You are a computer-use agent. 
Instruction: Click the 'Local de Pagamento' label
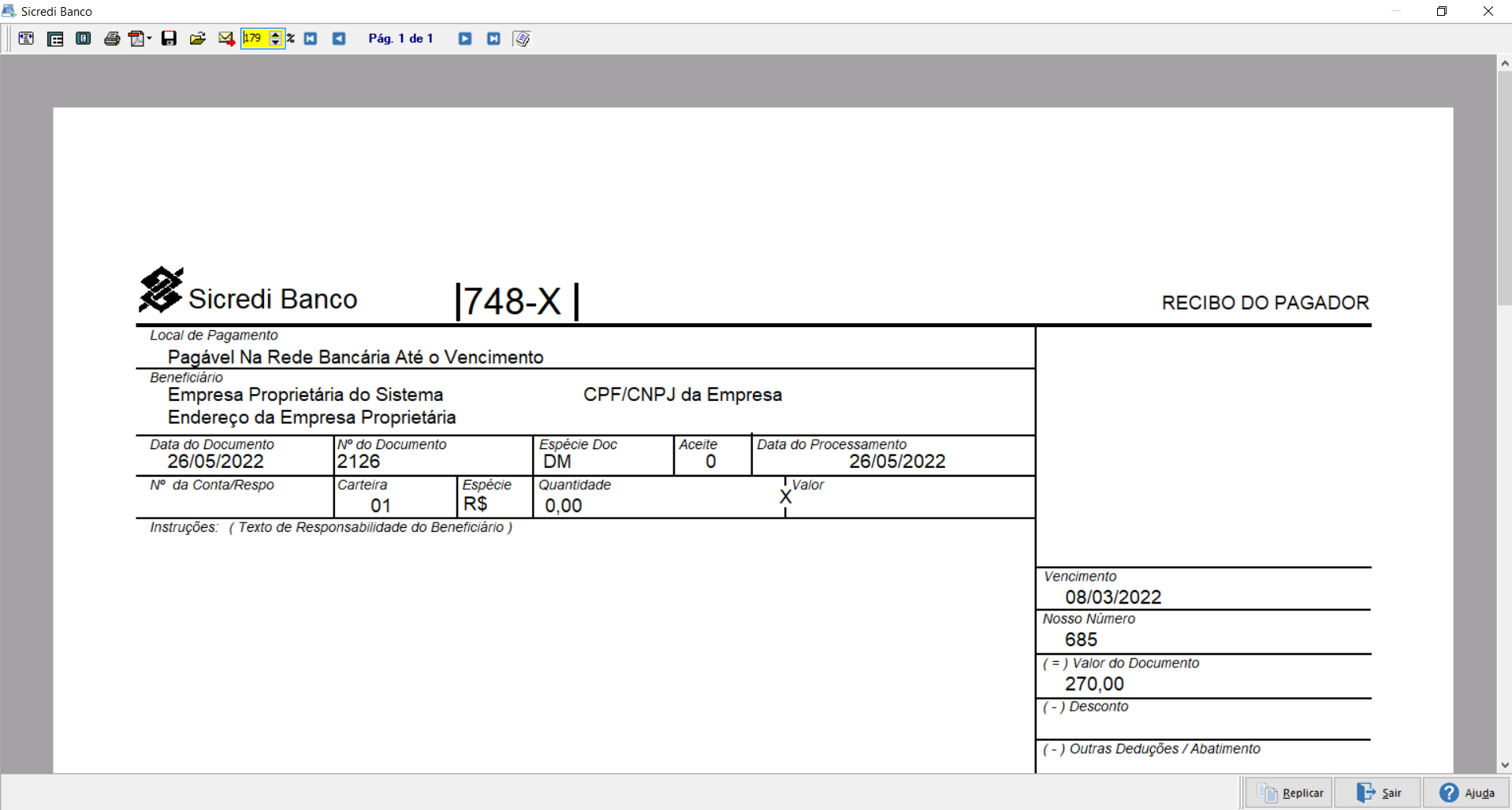point(214,335)
